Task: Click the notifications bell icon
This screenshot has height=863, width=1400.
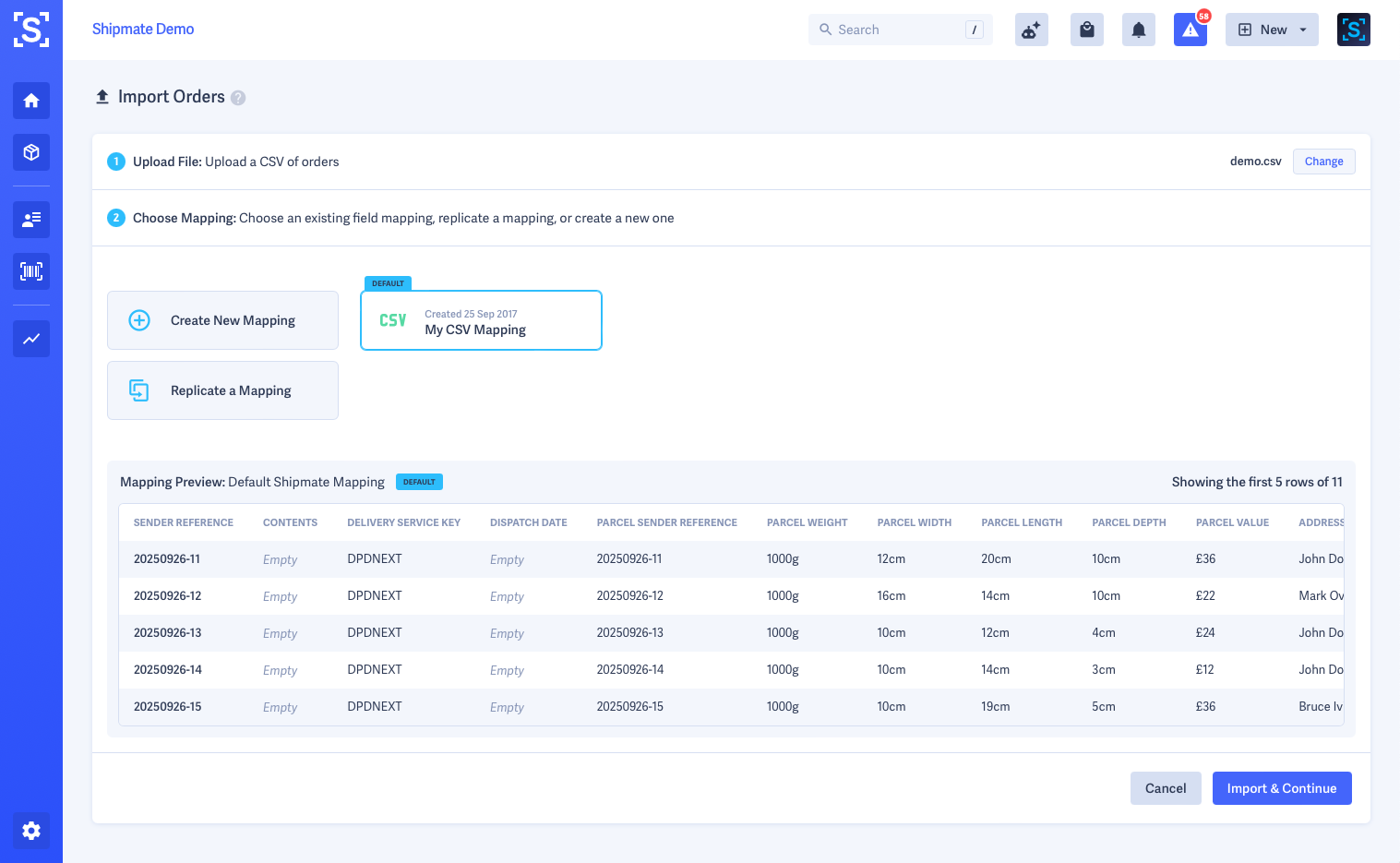Action: [x=1138, y=30]
